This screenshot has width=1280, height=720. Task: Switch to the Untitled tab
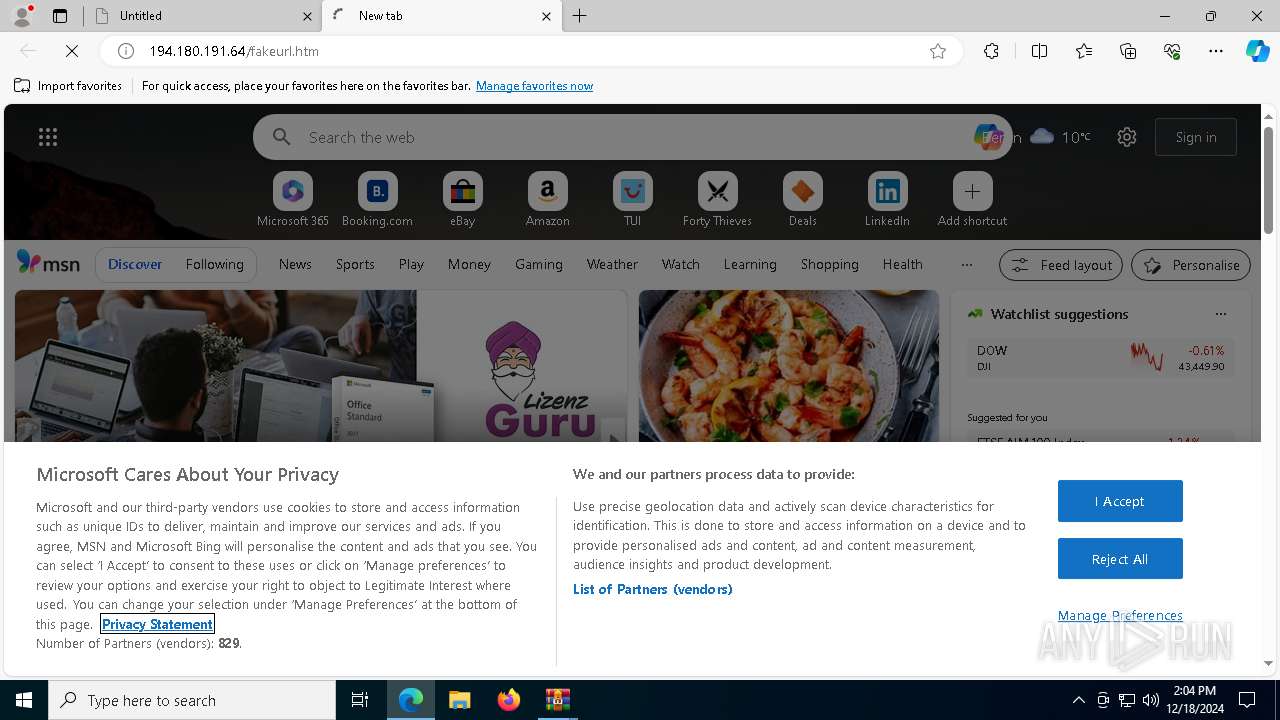tap(203, 16)
